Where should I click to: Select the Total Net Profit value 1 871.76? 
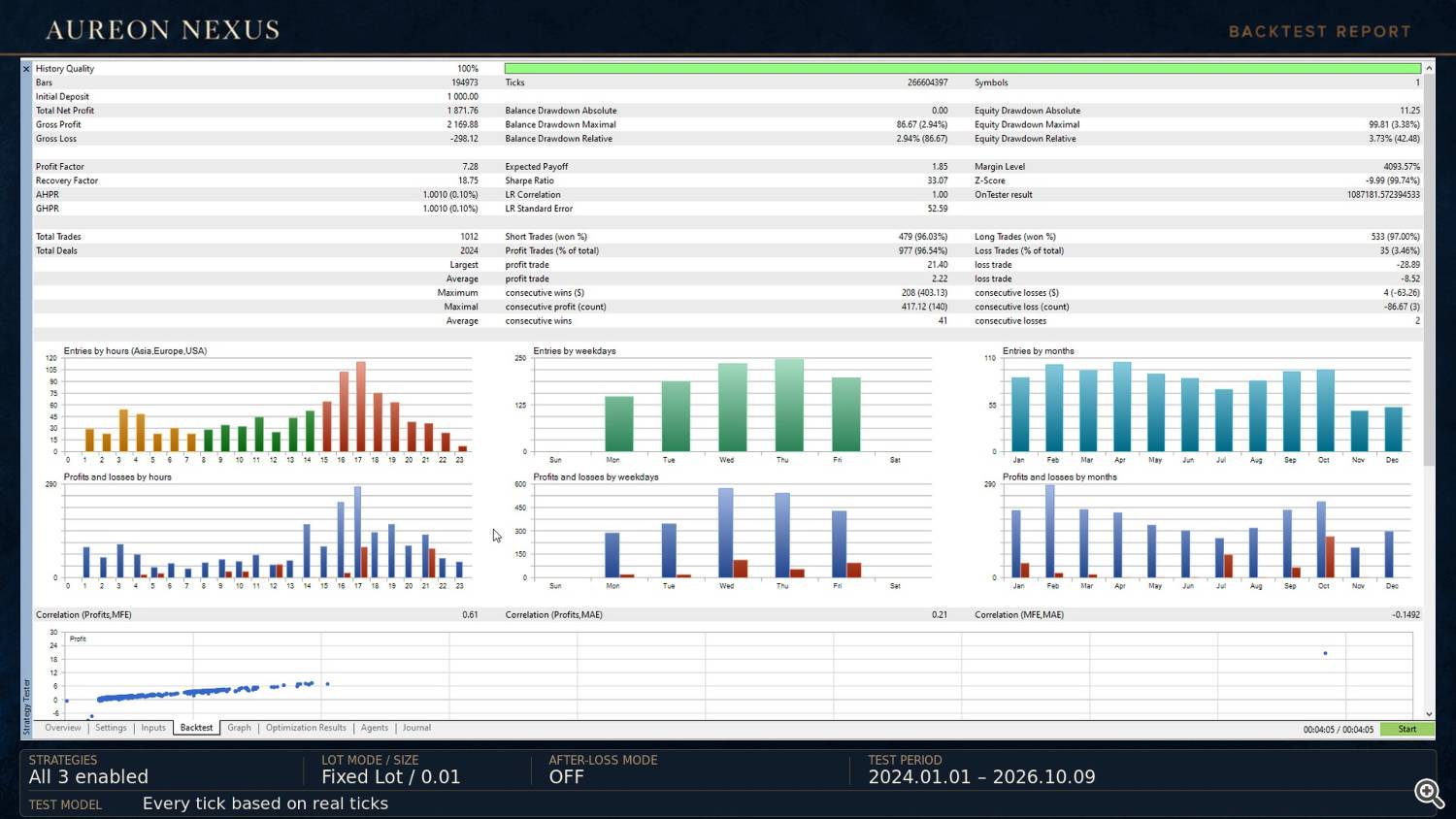pos(463,111)
